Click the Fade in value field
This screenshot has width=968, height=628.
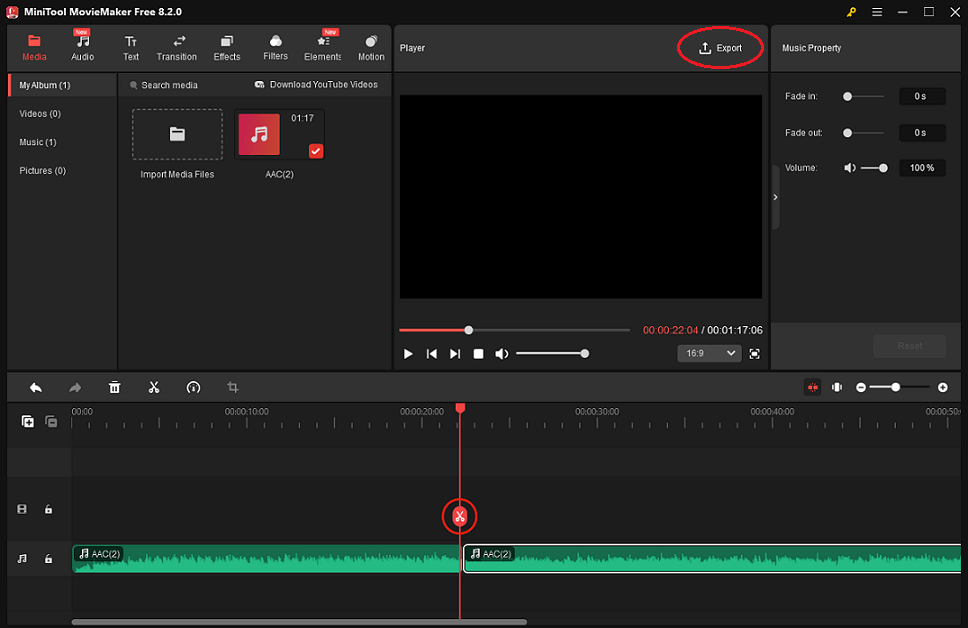tap(922, 96)
